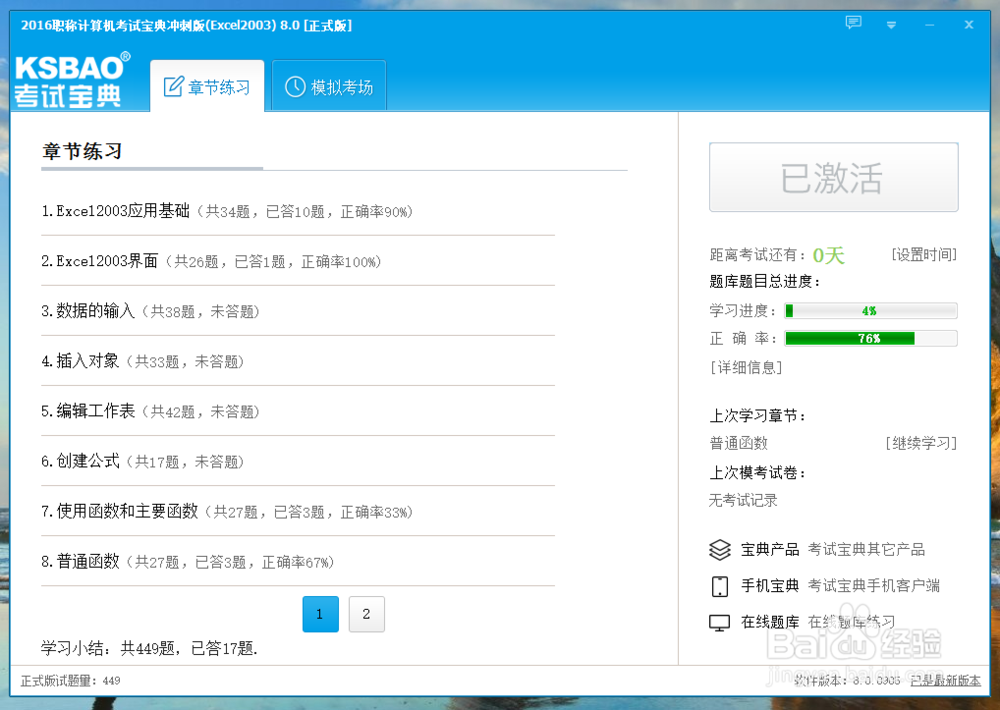The image size is (1000, 710).
Task: Open the feedback message icon in title bar
Action: pos(853,23)
